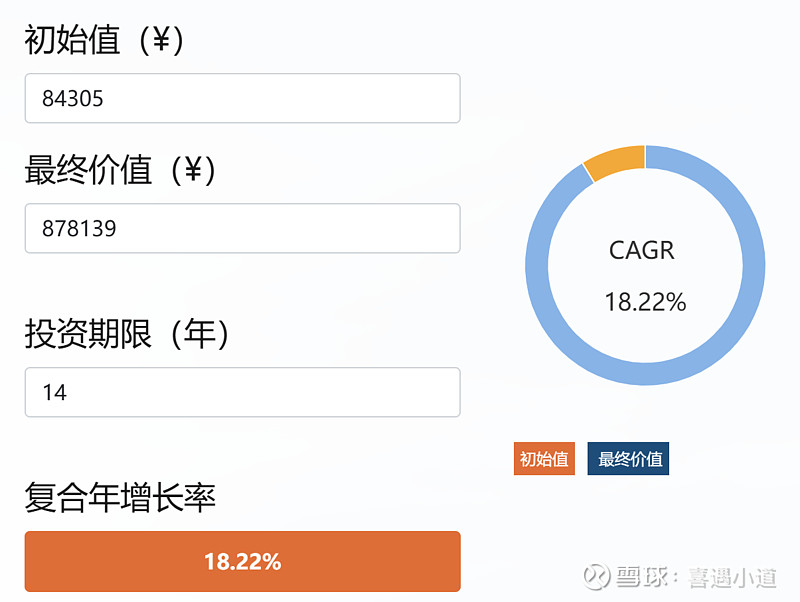Click the 复合年增长率 heading
Screen dimensions: 800x602
click(x=120, y=497)
